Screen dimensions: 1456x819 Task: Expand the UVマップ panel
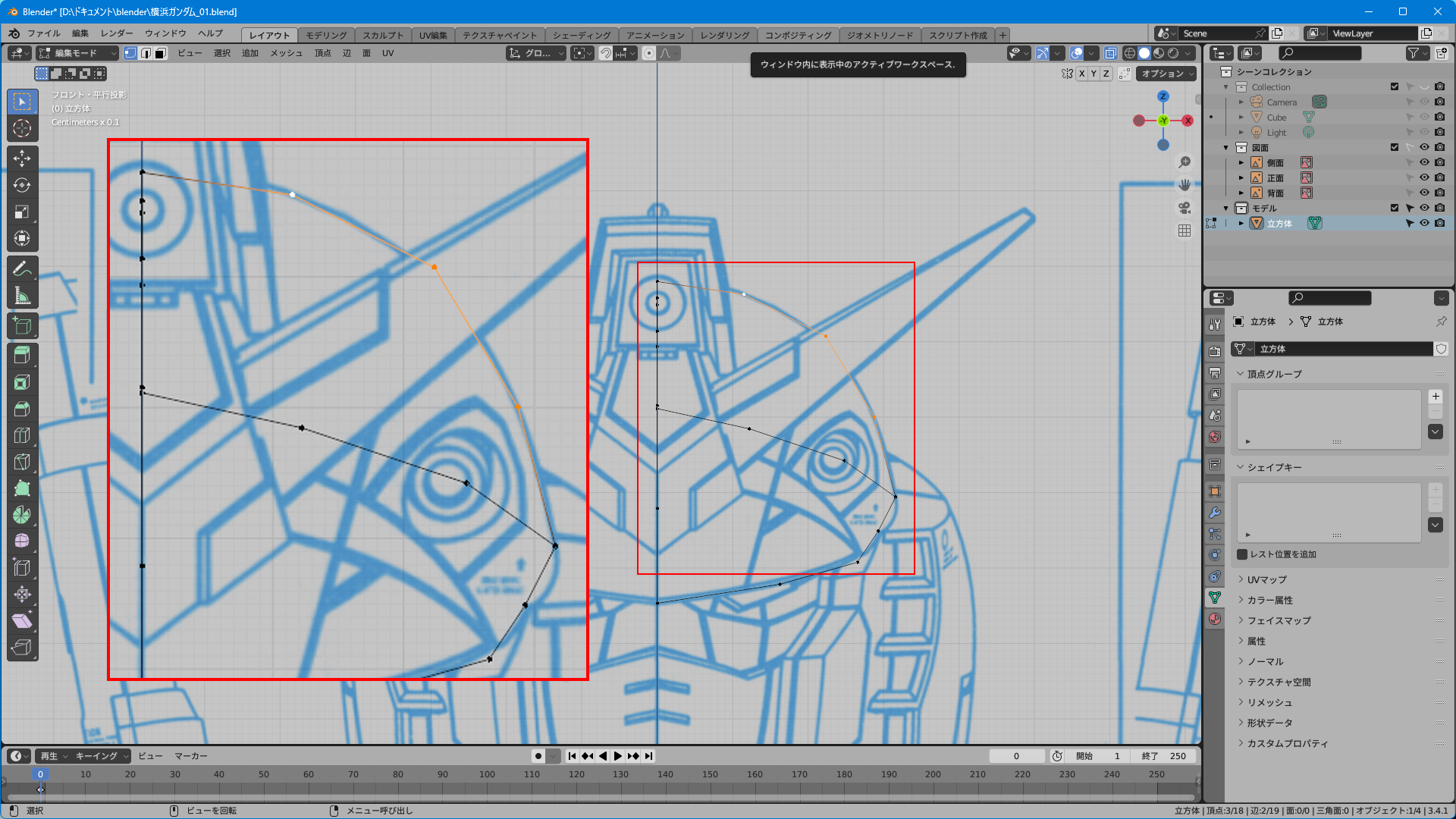click(1266, 579)
